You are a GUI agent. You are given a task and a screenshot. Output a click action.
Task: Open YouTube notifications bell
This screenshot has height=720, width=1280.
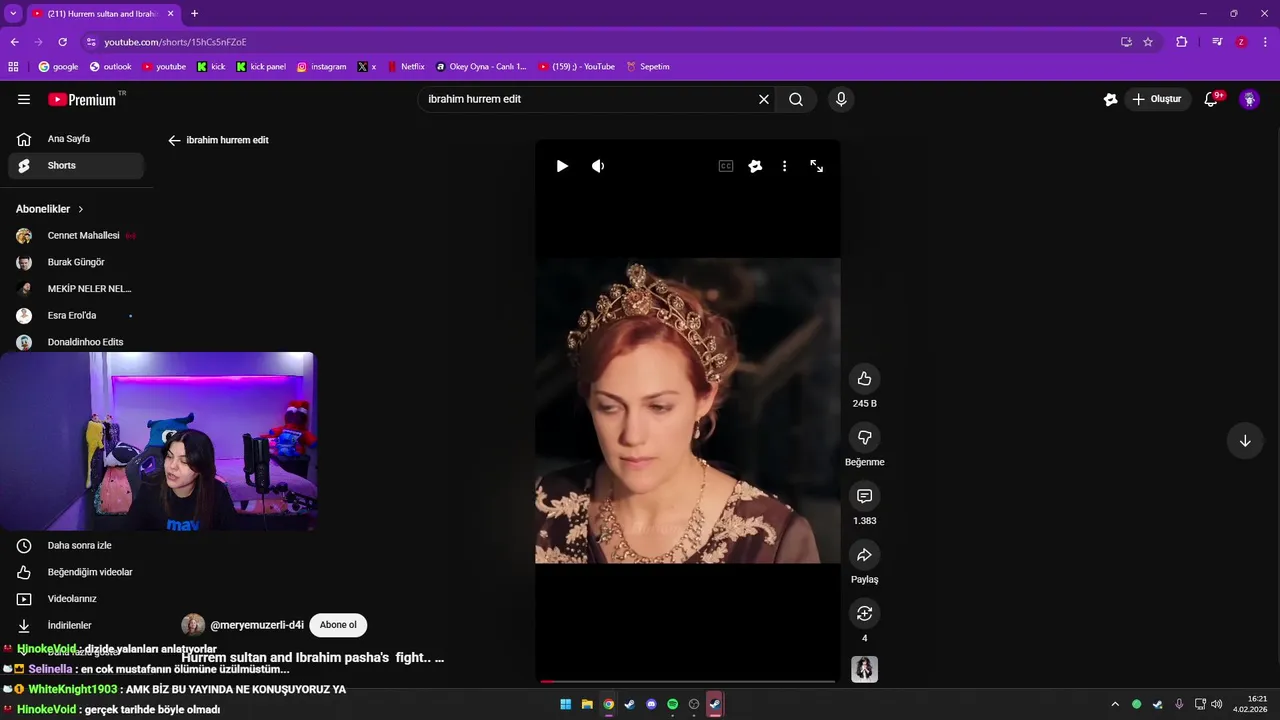pos(1211,99)
